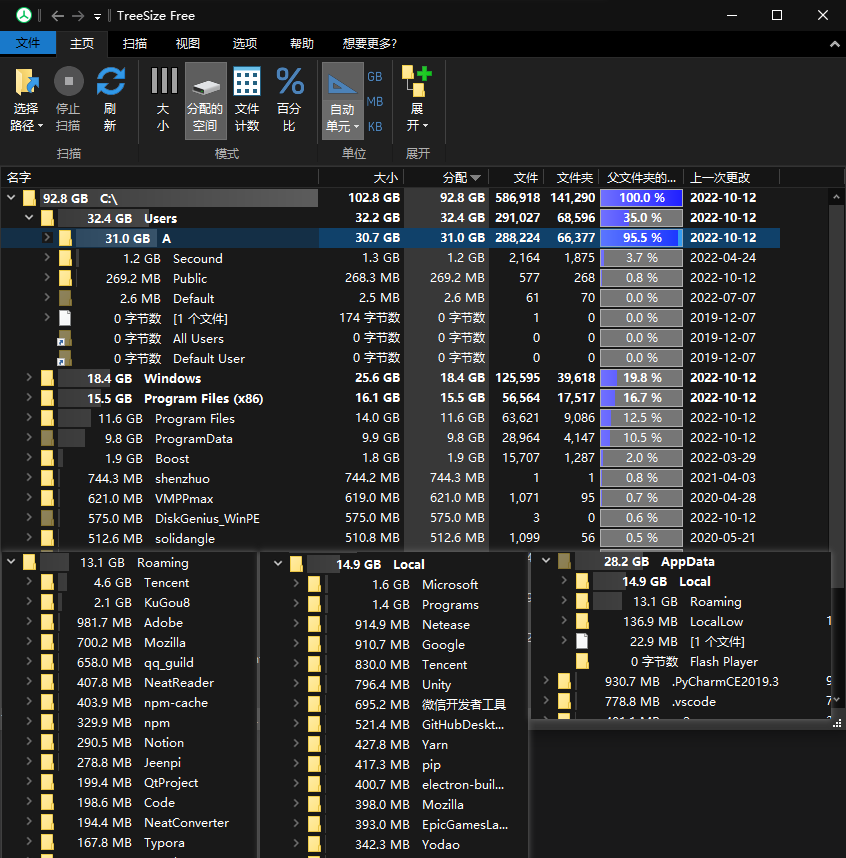
Task: Collapse the Users folder tree node
Action: [28, 218]
